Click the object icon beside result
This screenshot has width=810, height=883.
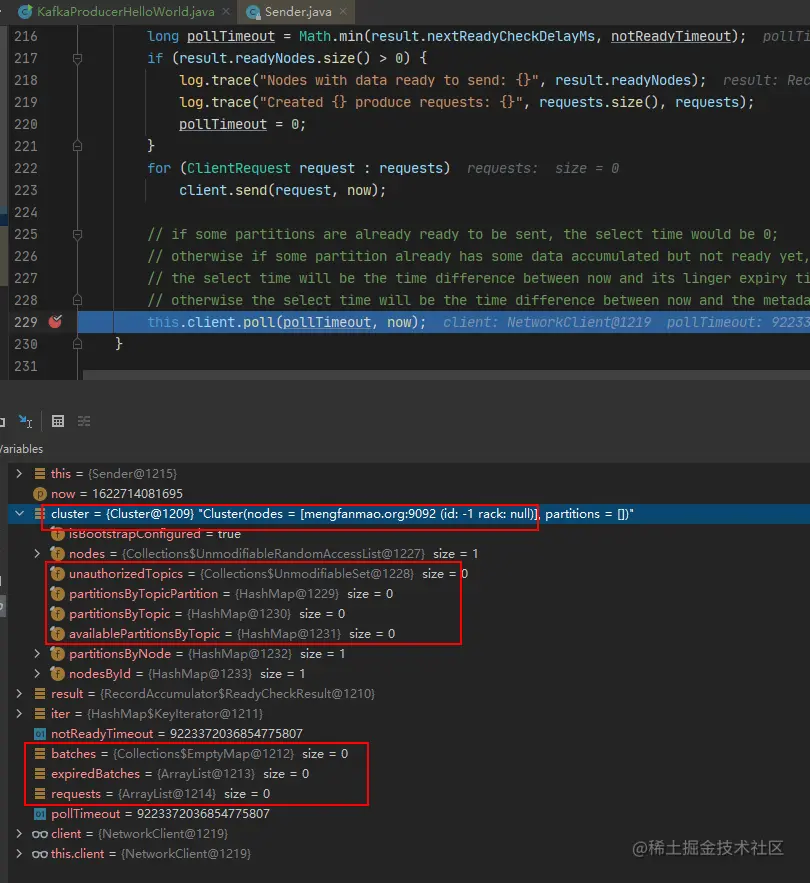[x=39, y=694]
